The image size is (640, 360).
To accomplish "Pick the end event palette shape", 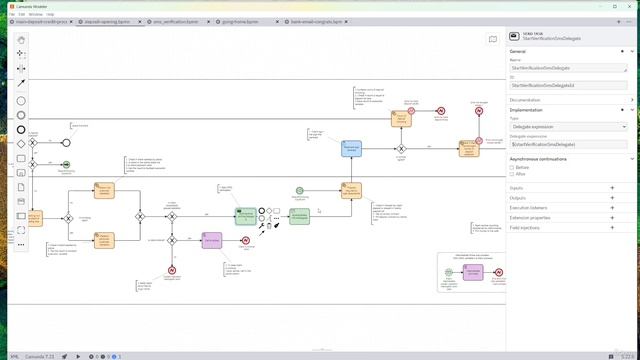I will point(21,129).
